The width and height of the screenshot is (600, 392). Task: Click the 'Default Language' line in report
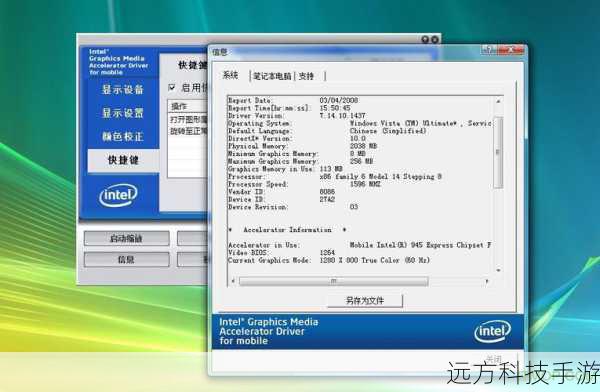click(x=327, y=131)
